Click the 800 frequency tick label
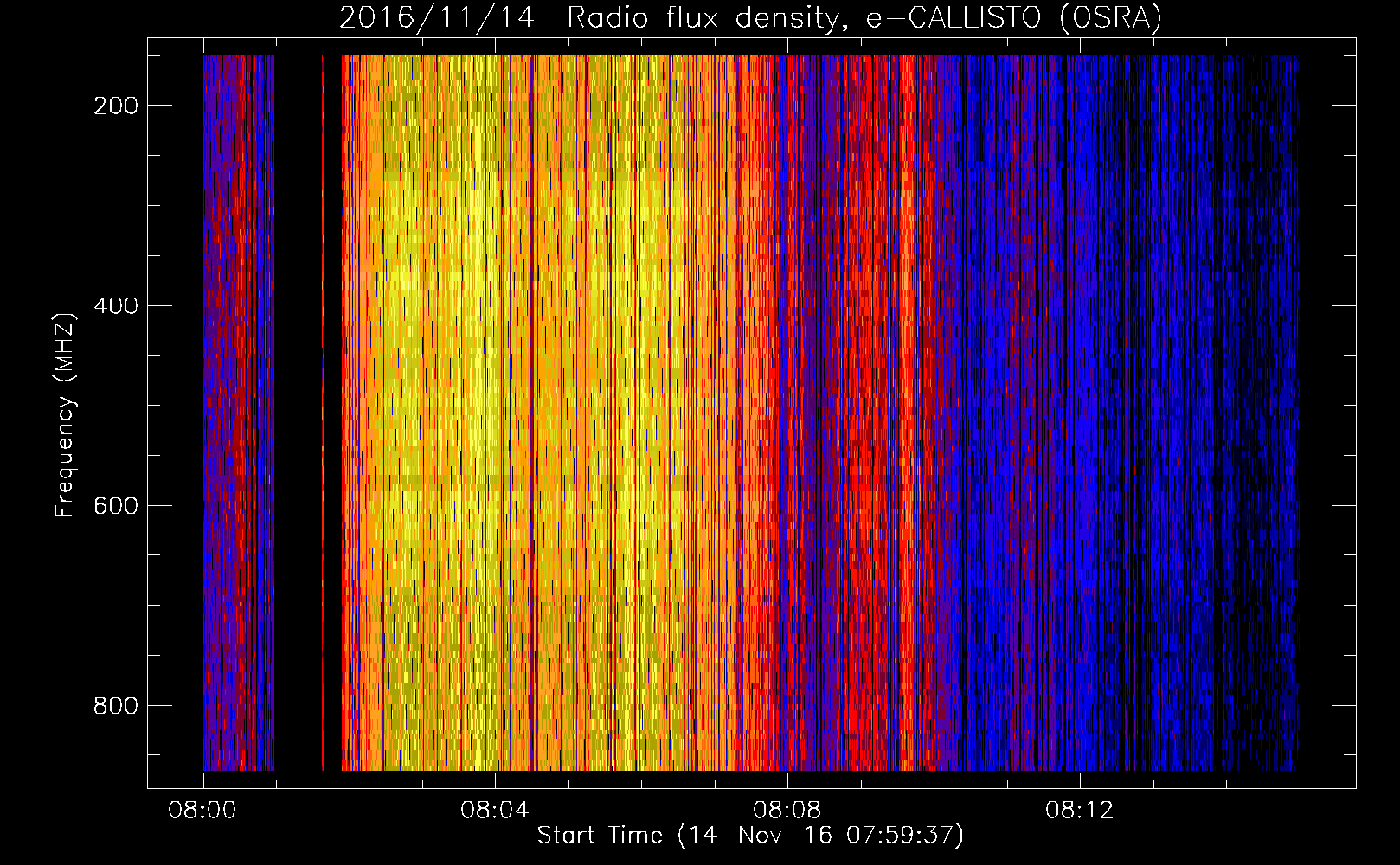Image resolution: width=1400 pixels, height=865 pixels. coord(116,705)
